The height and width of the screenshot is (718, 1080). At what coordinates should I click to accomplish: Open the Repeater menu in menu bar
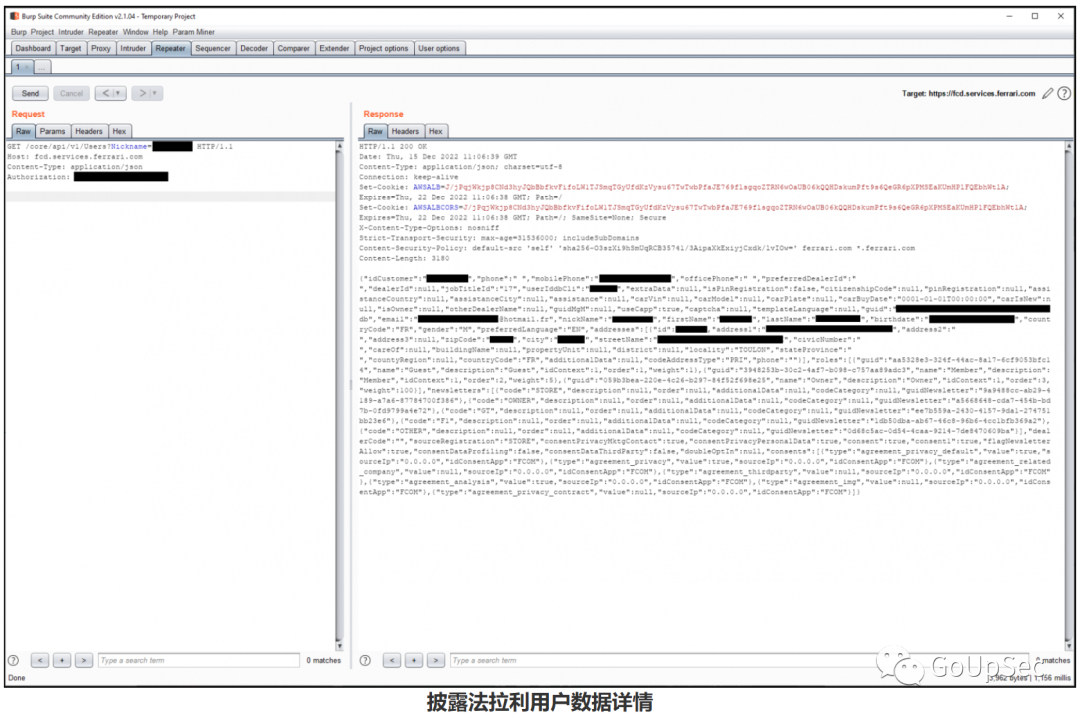[x=103, y=32]
